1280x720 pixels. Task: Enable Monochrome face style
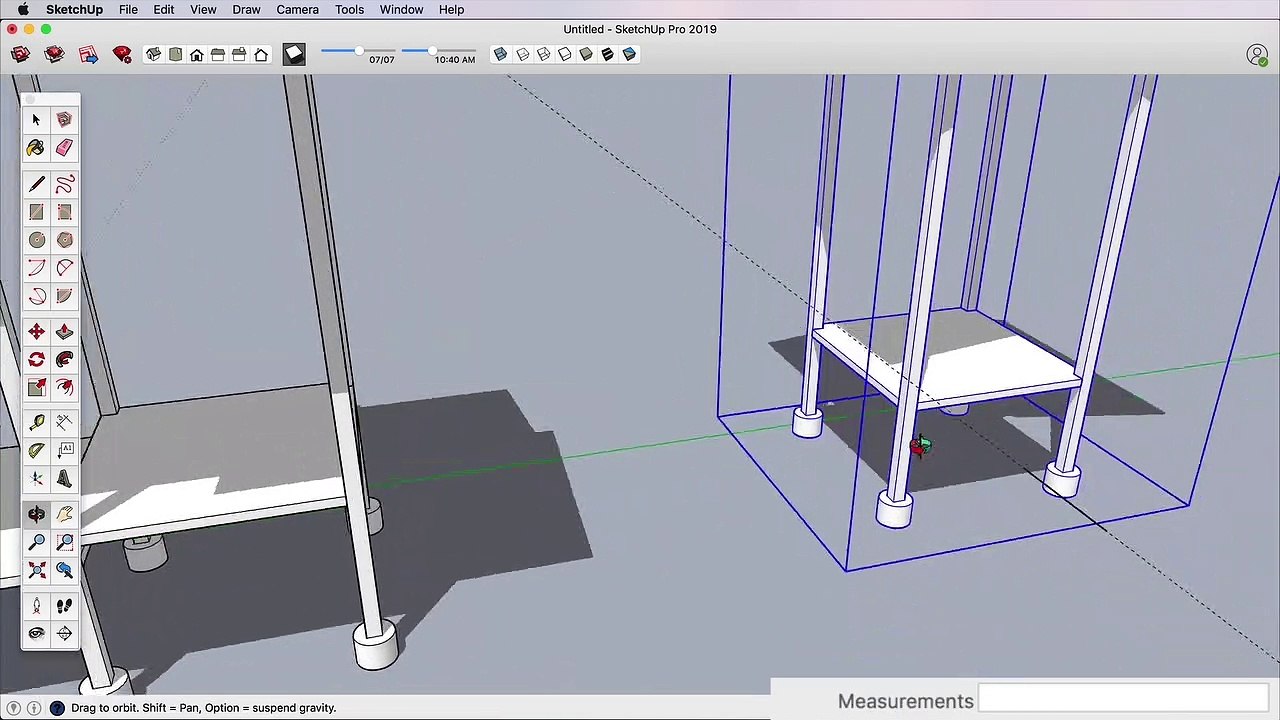click(x=629, y=55)
